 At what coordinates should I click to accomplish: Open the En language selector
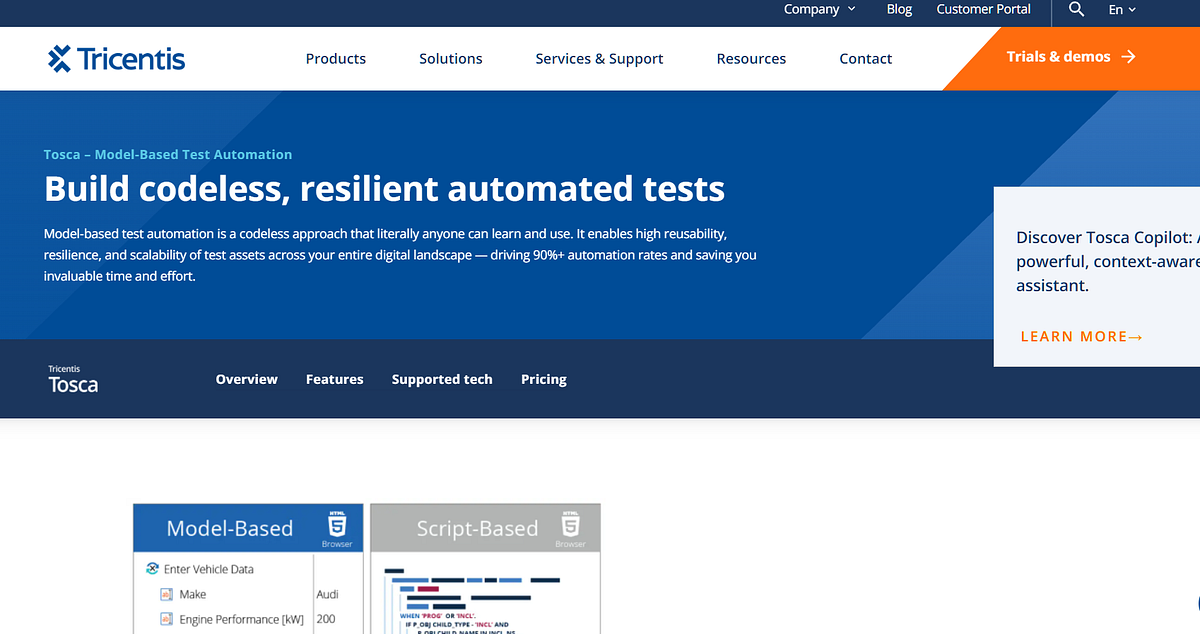(x=1122, y=9)
